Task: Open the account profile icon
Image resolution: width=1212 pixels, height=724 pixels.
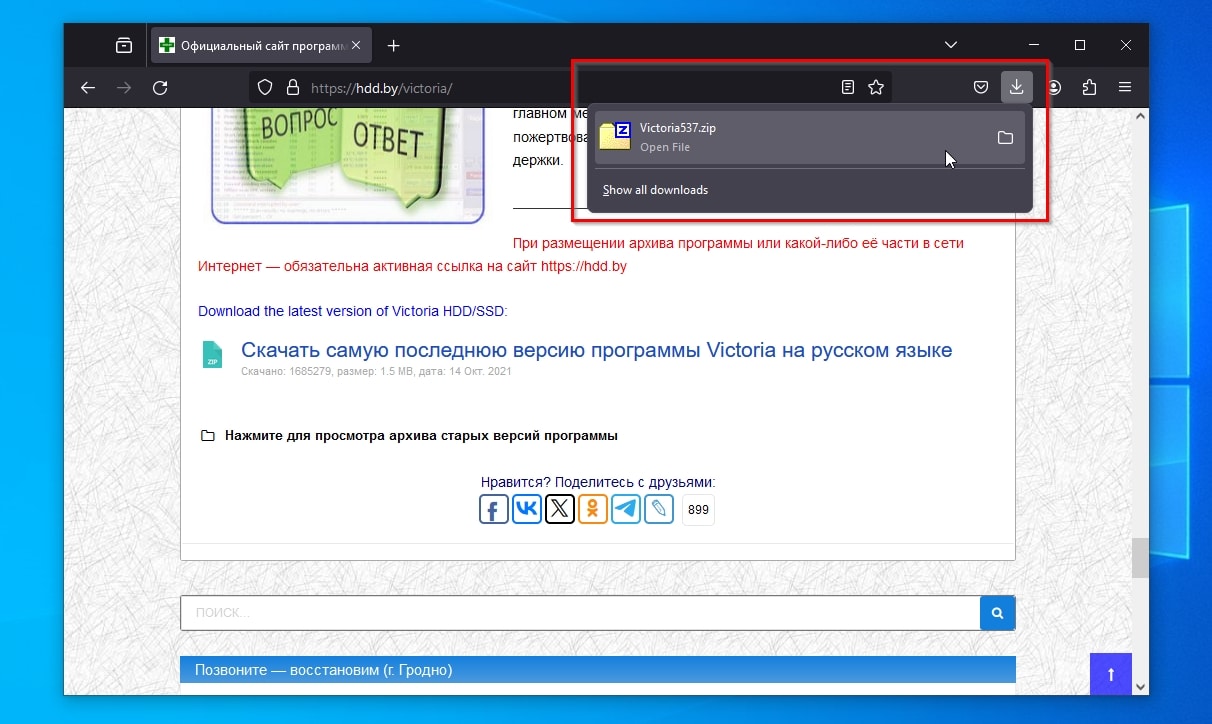Action: [x=1055, y=87]
